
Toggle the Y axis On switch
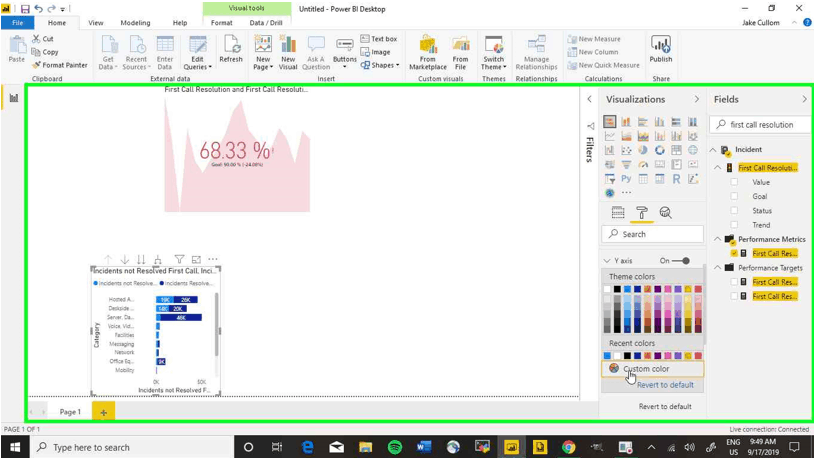pos(680,260)
